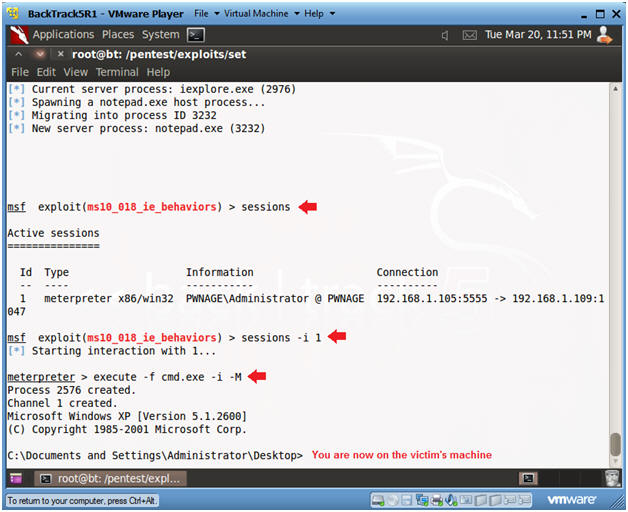Click 'meterpreter x86/win32' session type text

pos(109,299)
